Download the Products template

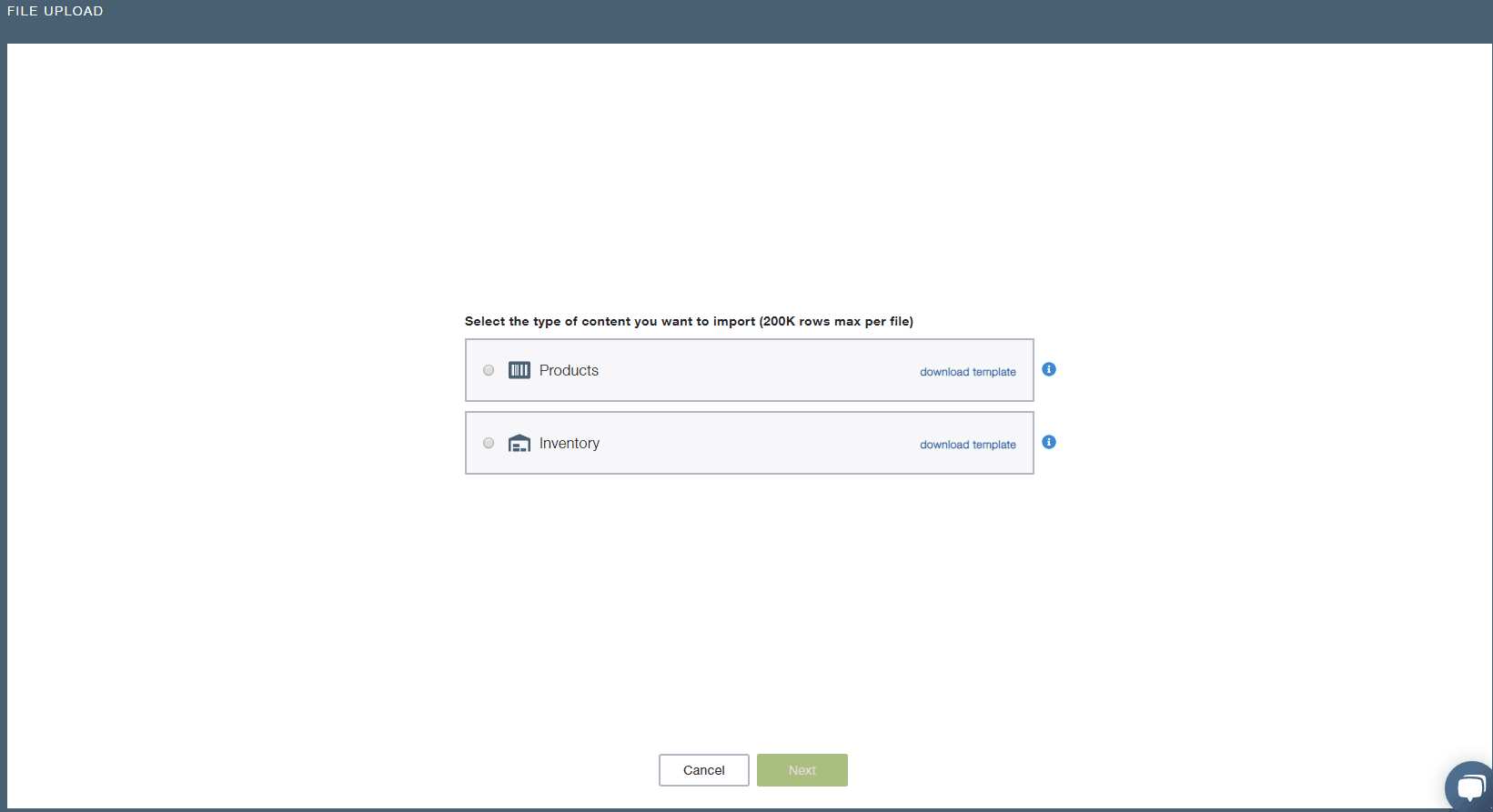tap(967, 372)
